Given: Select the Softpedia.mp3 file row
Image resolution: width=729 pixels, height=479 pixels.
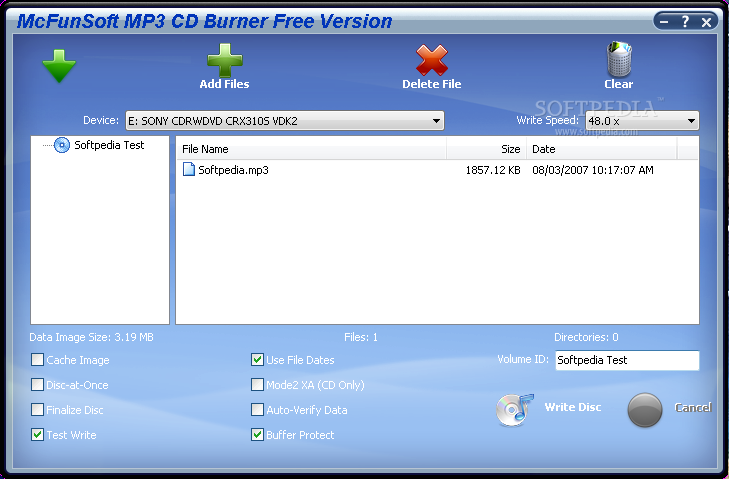Looking at the screenshot, I should pos(437,170).
